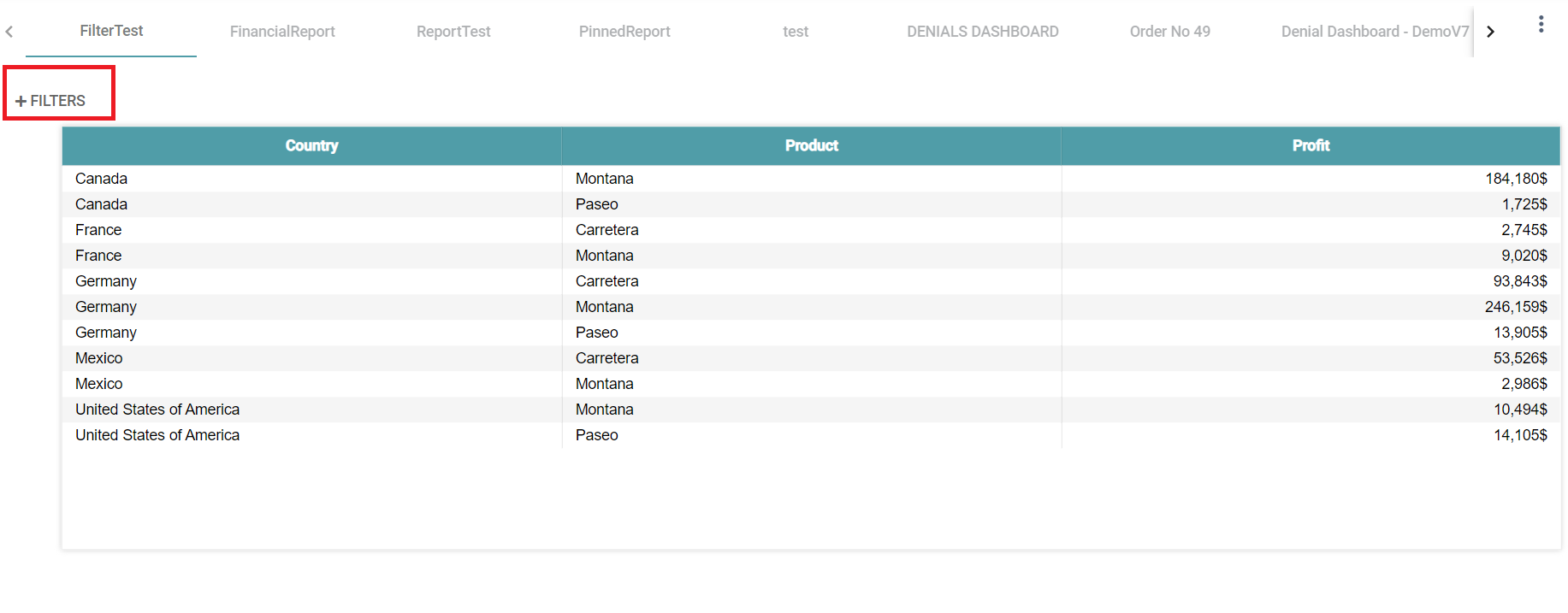Switch to DENIALS DASHBOARD tab
The height and width of the screenshot is (613, 1568).
coord(982,32)
